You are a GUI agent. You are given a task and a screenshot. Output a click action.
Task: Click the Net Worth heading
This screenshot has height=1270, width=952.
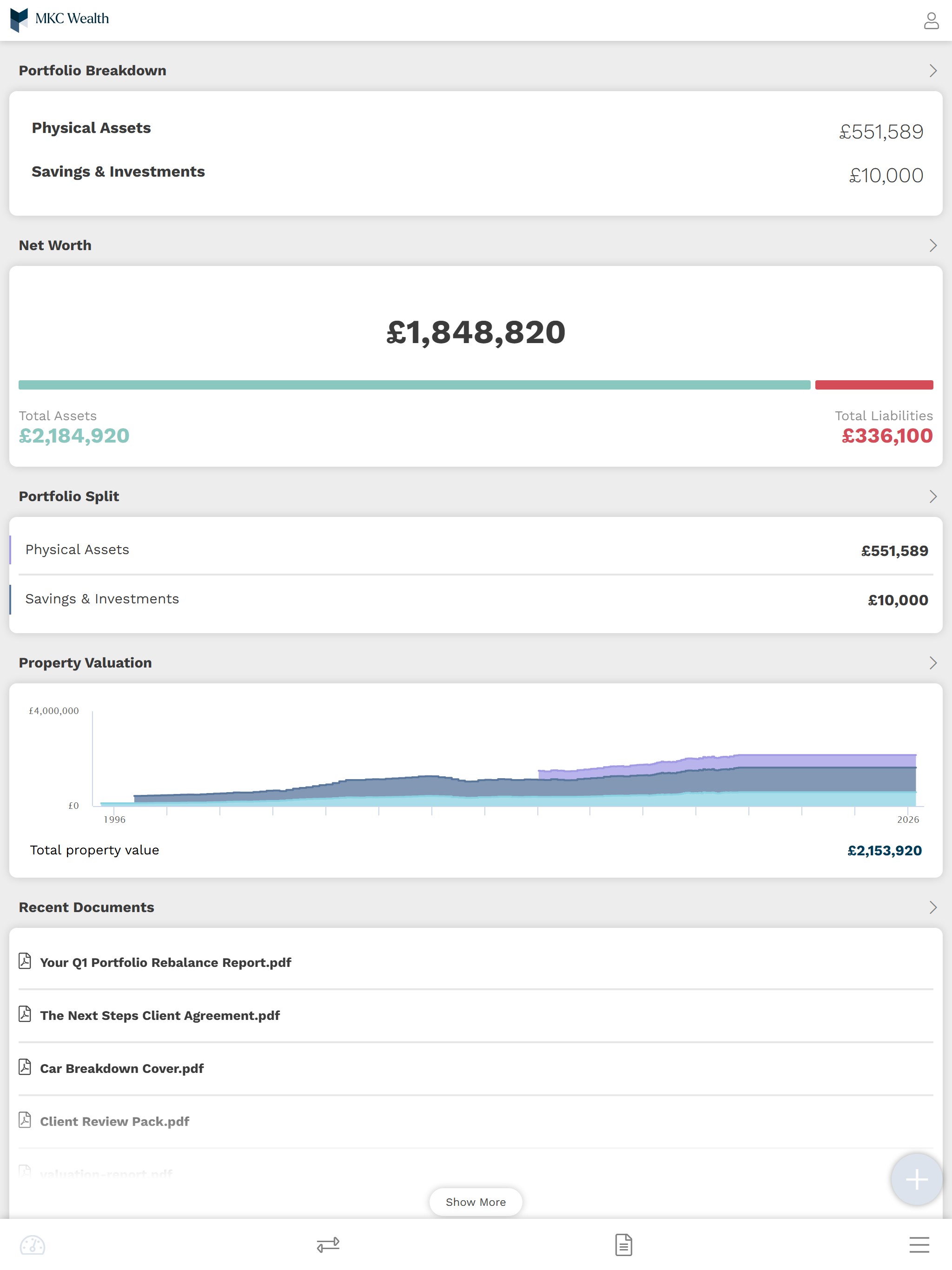point(55,245)
